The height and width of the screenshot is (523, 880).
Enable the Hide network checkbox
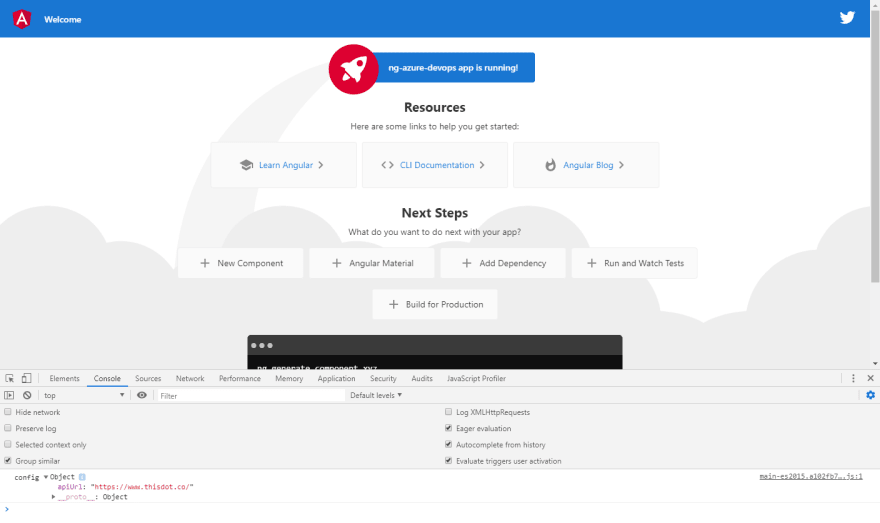point(8,412)
